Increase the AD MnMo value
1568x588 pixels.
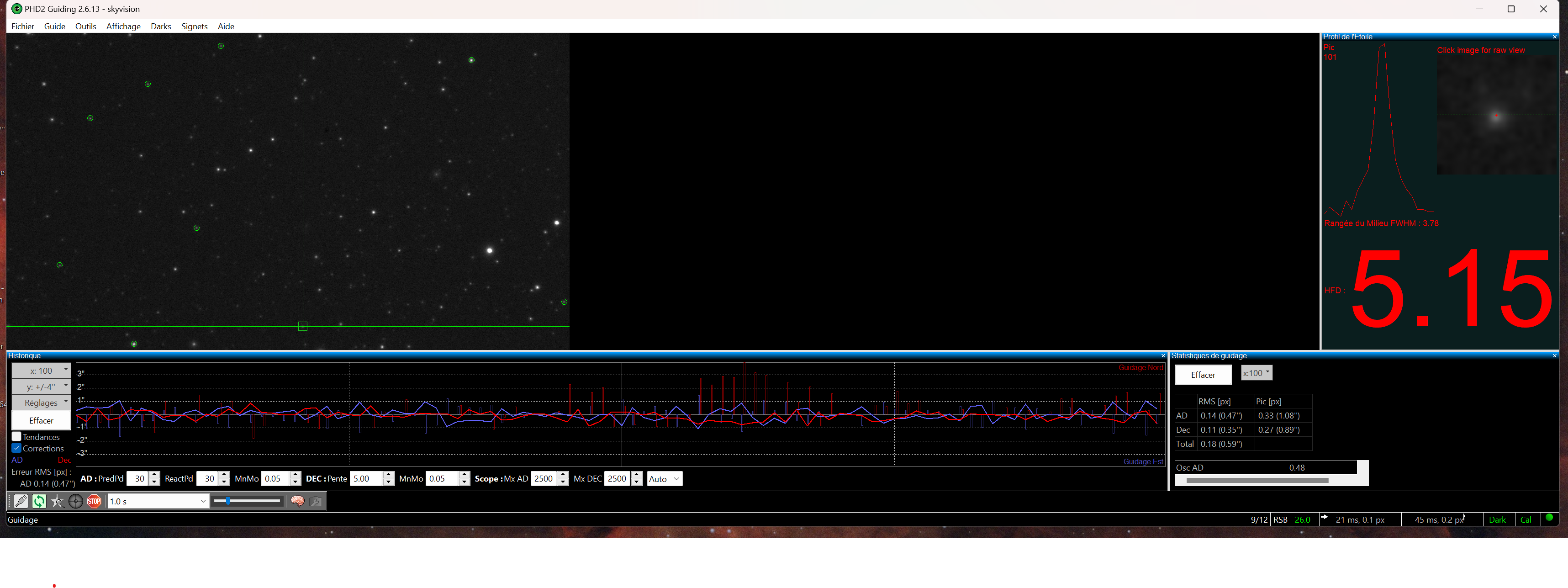[x=296, y=475]
